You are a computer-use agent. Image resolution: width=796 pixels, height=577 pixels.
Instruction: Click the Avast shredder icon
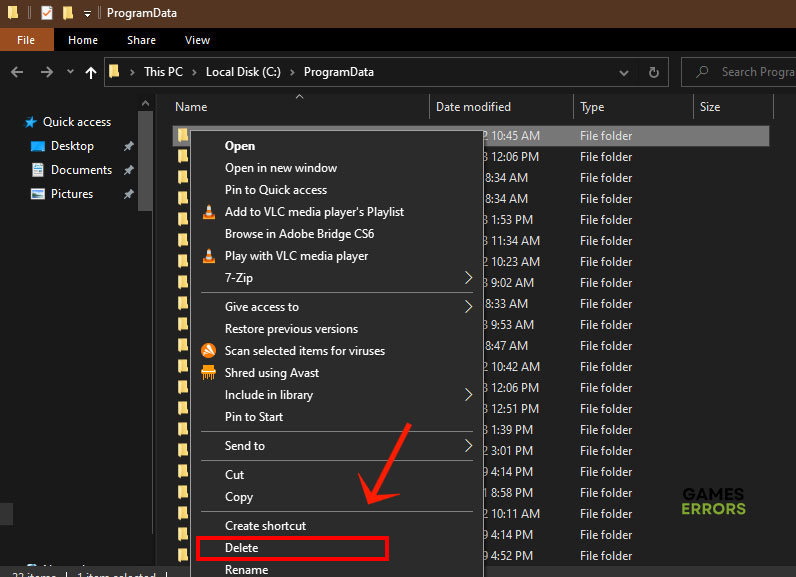point(209,373)
